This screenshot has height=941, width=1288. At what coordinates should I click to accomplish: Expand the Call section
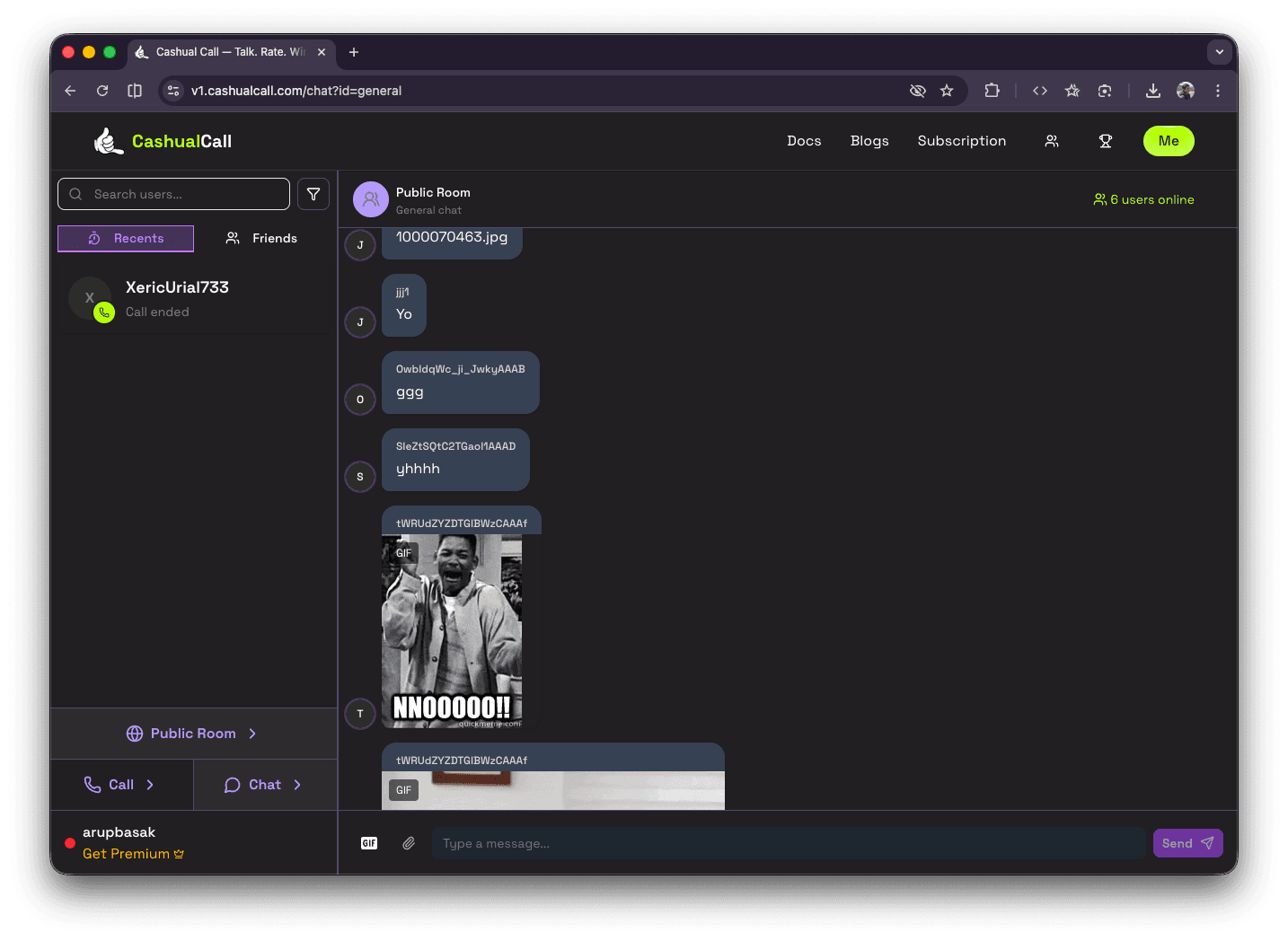tap(121, 784)
